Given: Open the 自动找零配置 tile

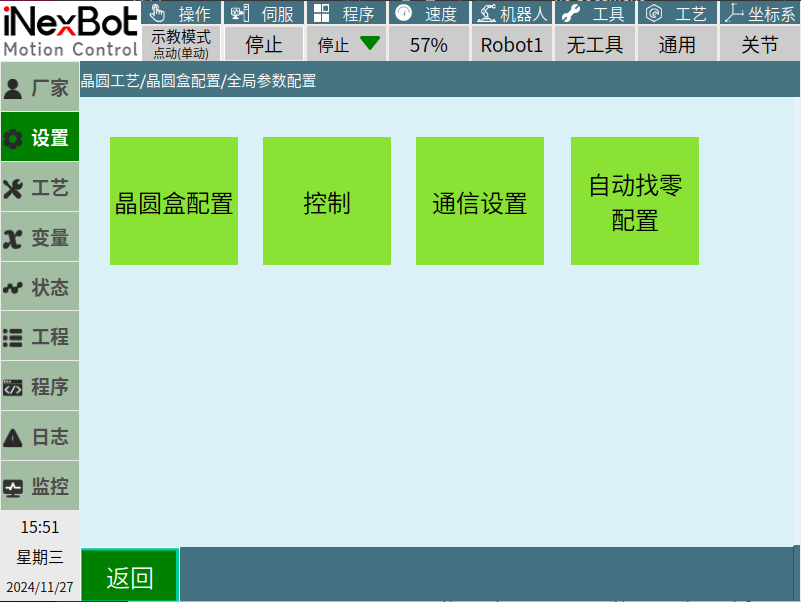Looking at the screenshot, I should (x=634, y=202).
